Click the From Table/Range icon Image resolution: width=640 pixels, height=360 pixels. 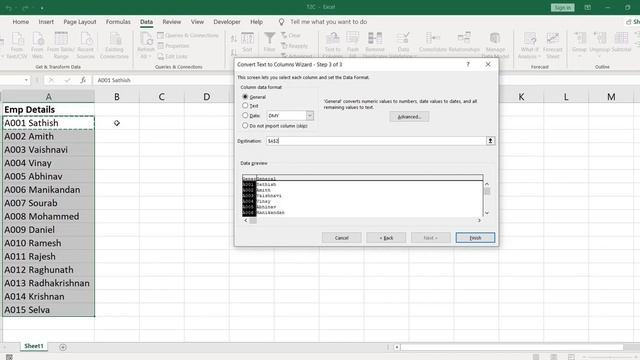coord(61,45)
